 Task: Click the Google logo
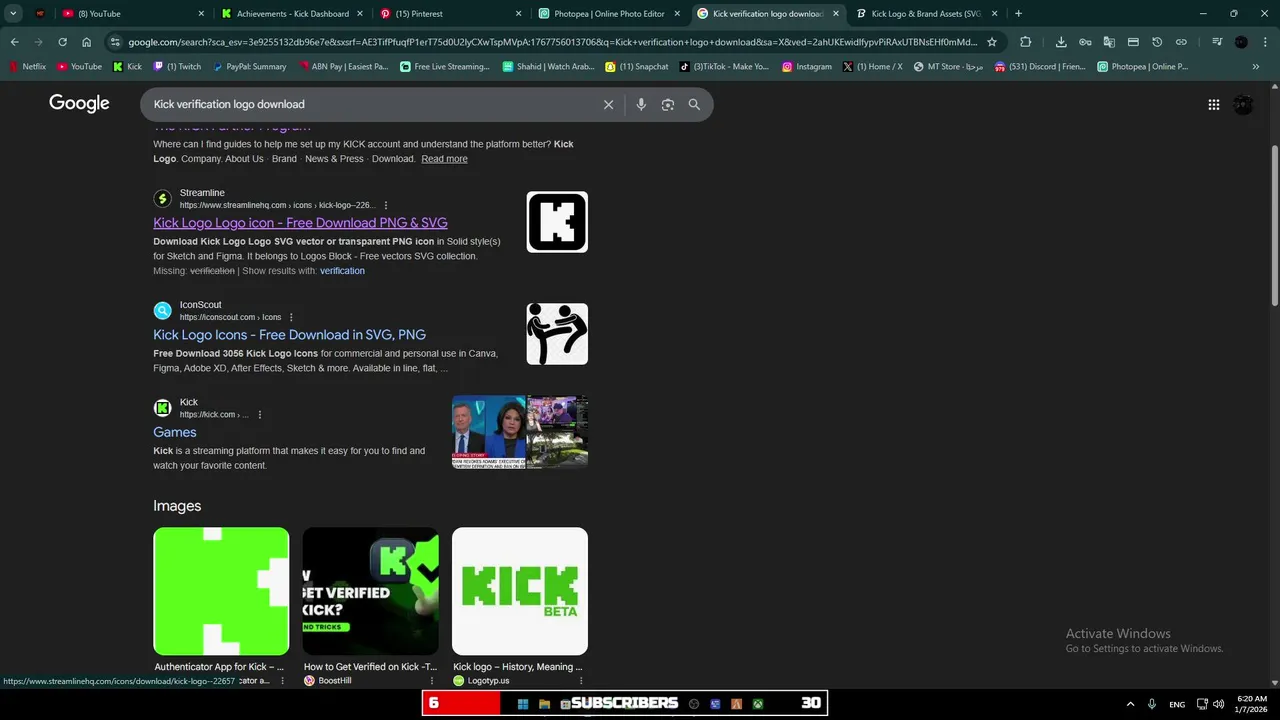pos(79,104)
